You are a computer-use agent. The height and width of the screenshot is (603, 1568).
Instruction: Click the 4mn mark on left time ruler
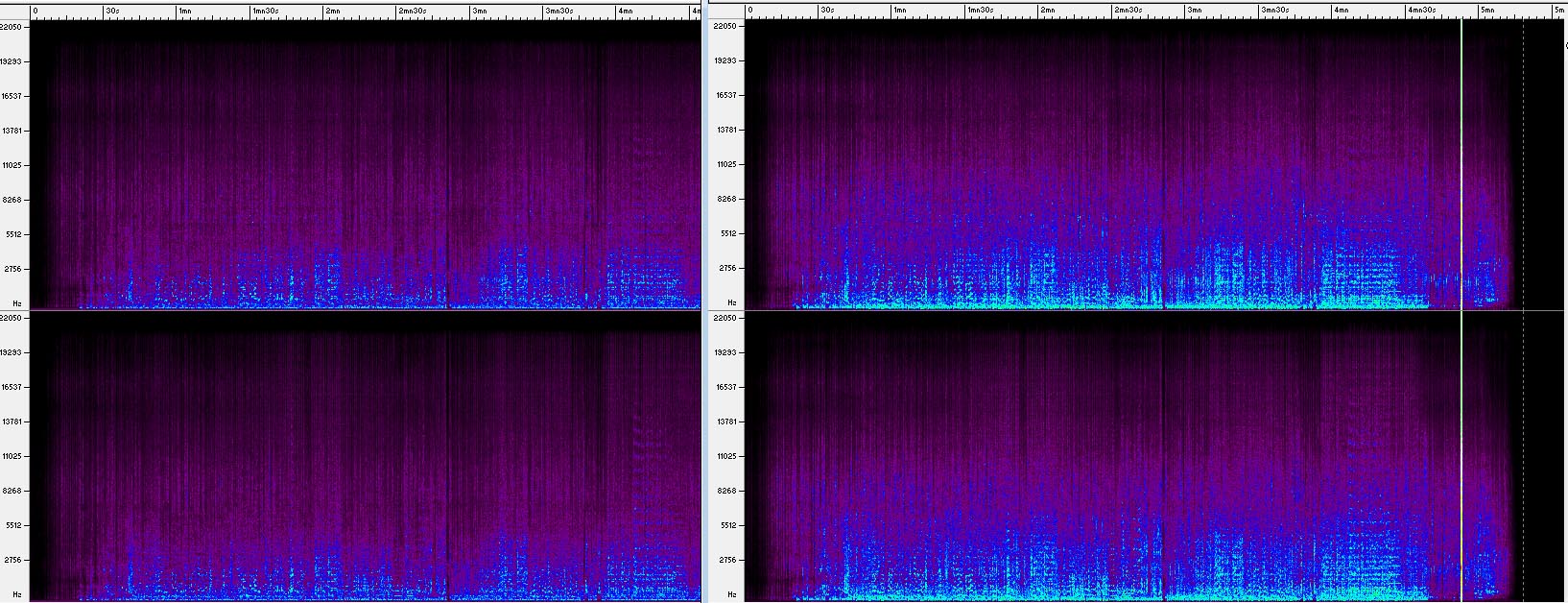625,12
